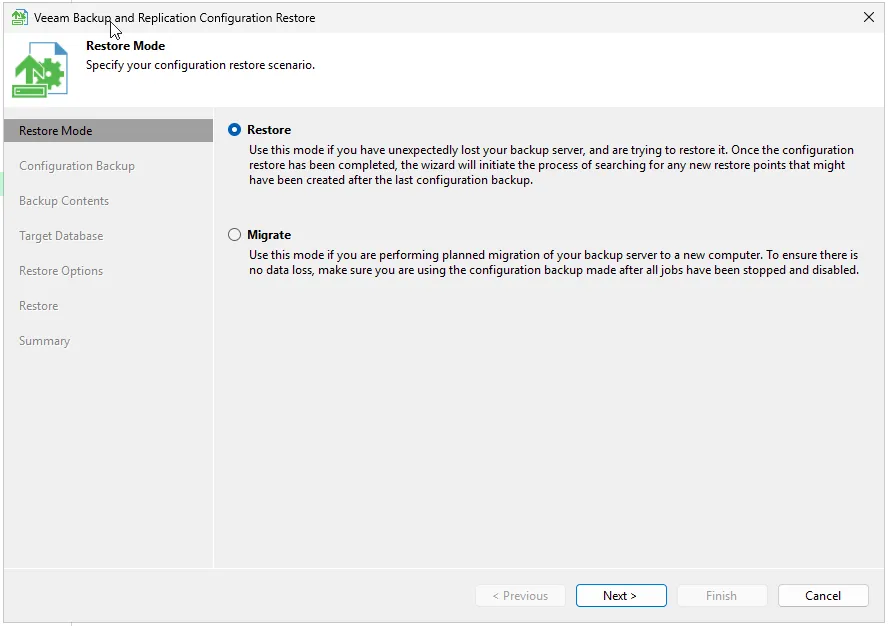Close the Configuration Restore window
Image resolution: width=888 pixels, height=626 pixels.
[x=868, y=17]
